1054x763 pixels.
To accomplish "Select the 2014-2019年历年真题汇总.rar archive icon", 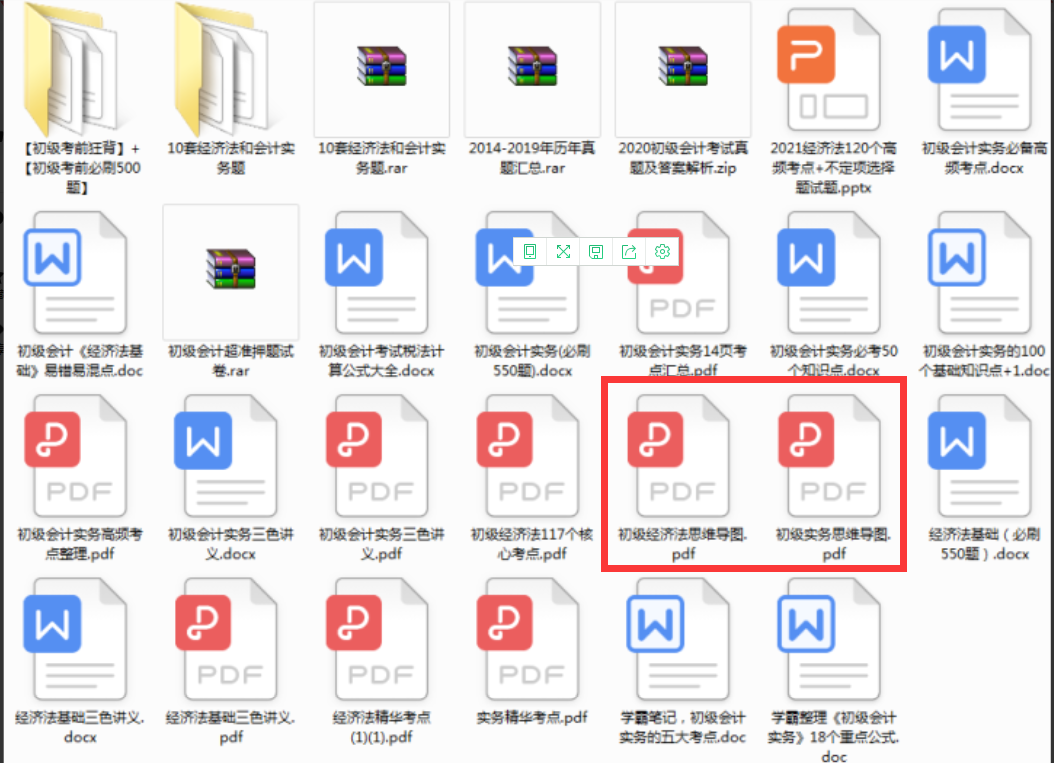I will (x=532, y=66).
